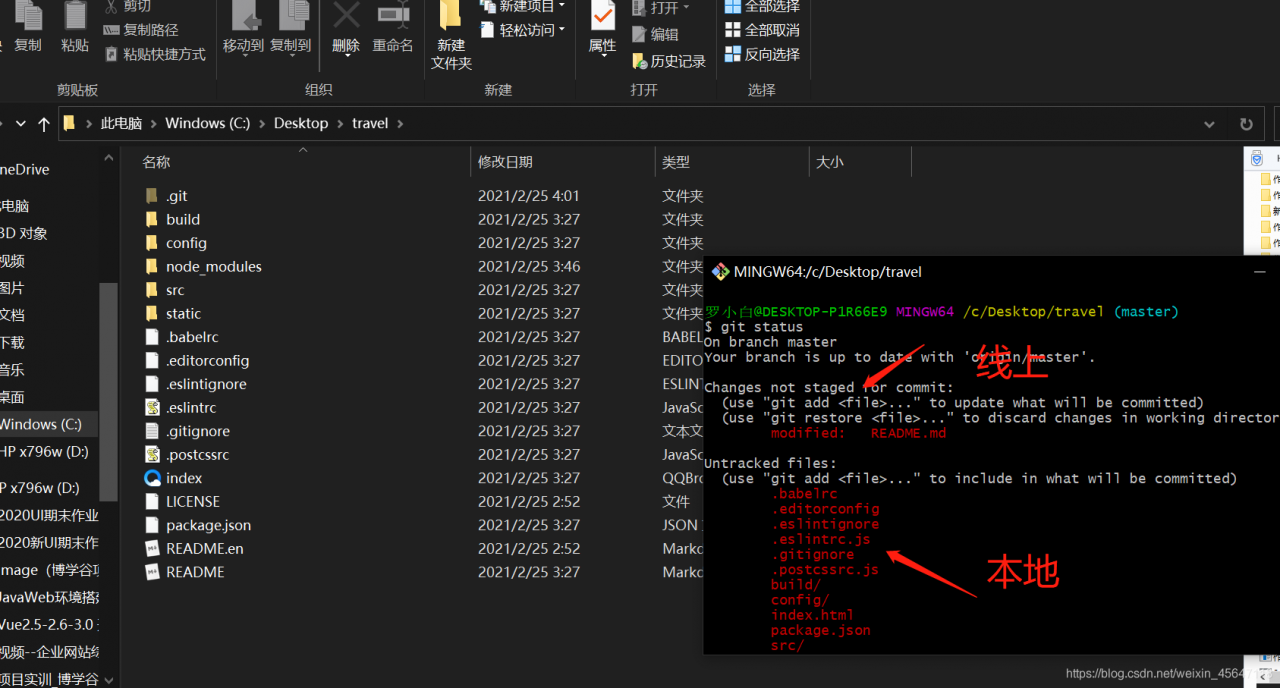
Task: Click "modified: README.md" in the terminal
Action: (858, 433)
